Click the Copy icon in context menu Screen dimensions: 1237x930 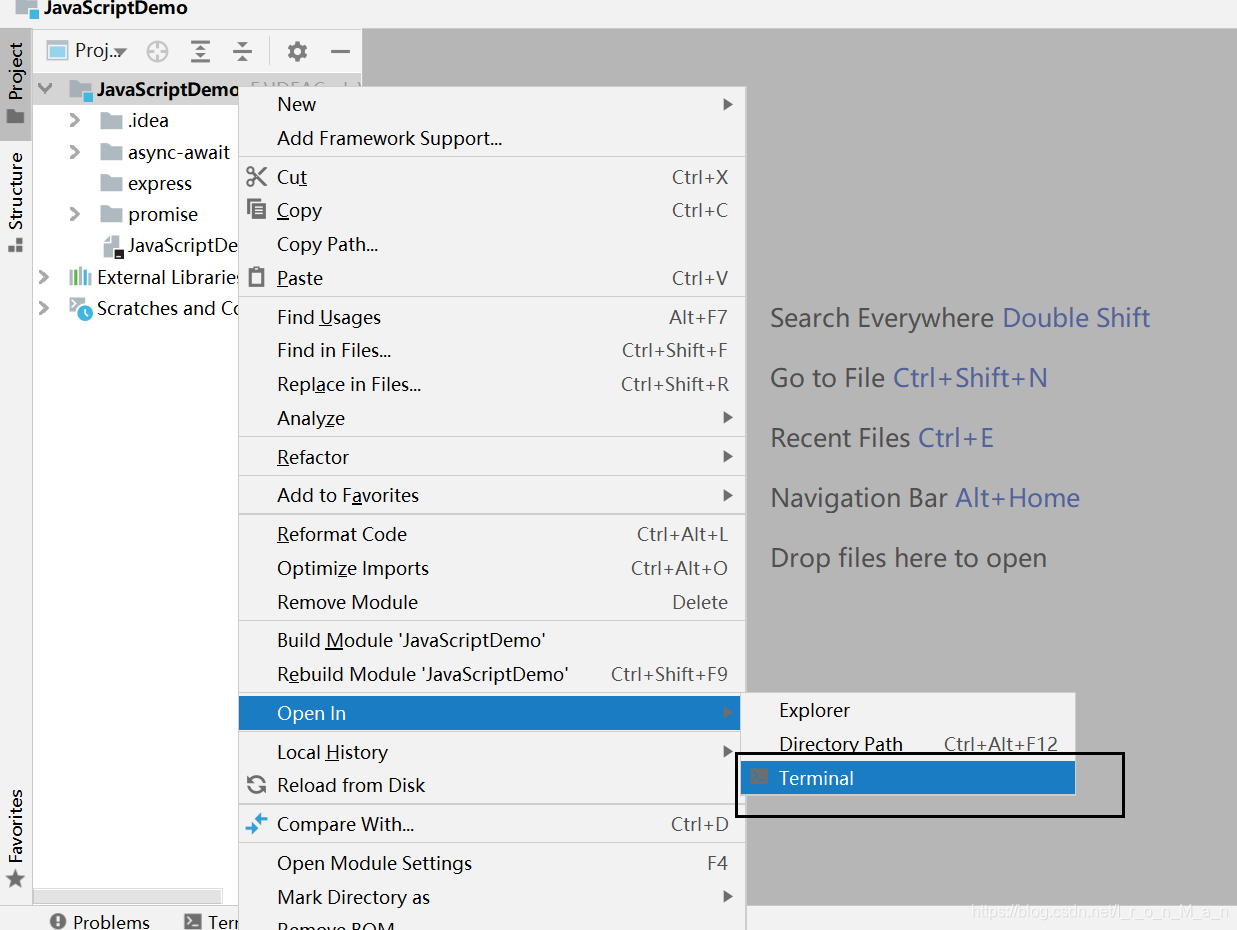(x=258, y=210)
